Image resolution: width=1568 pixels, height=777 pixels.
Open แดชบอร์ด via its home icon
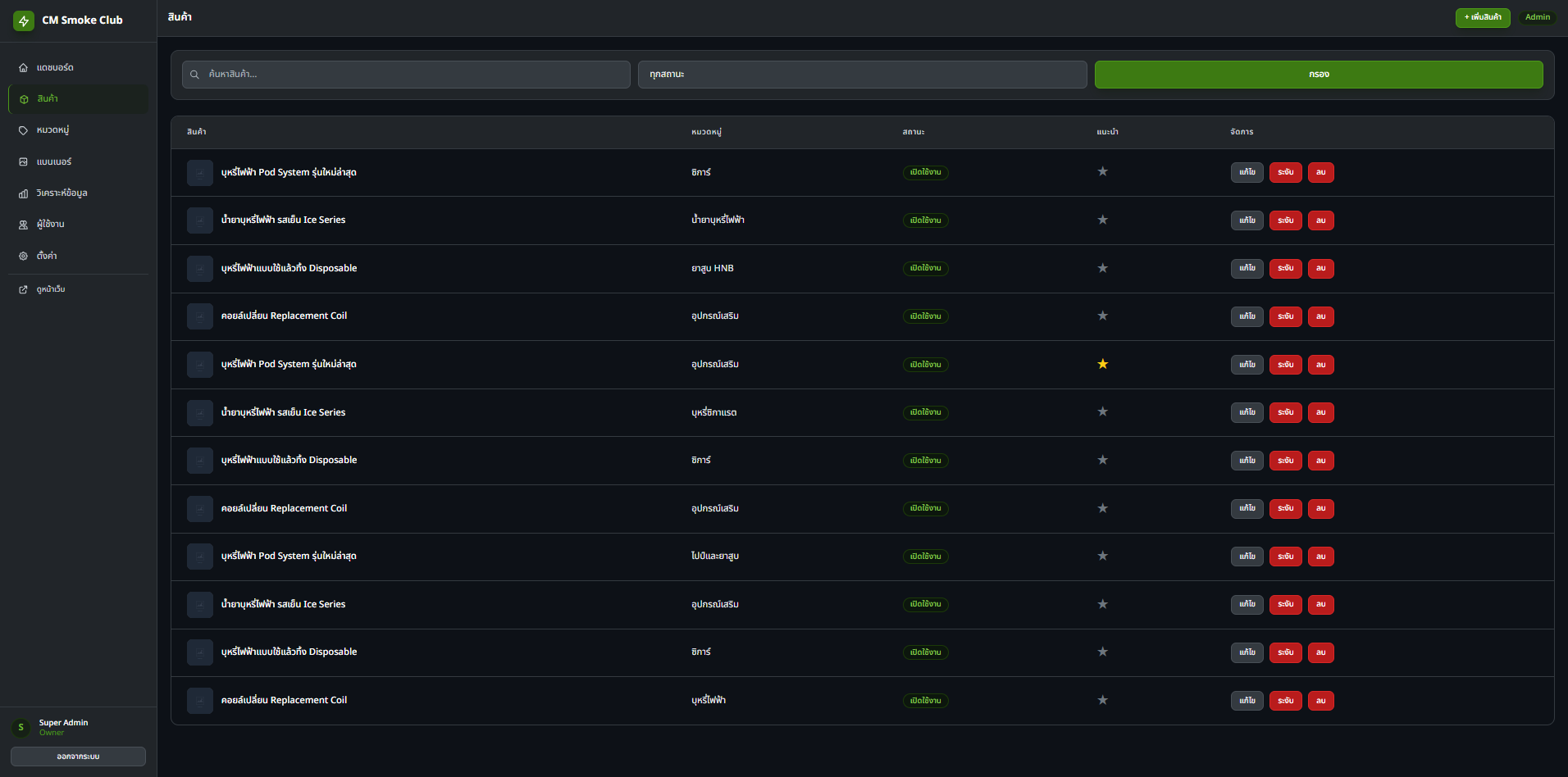point(23,68)
